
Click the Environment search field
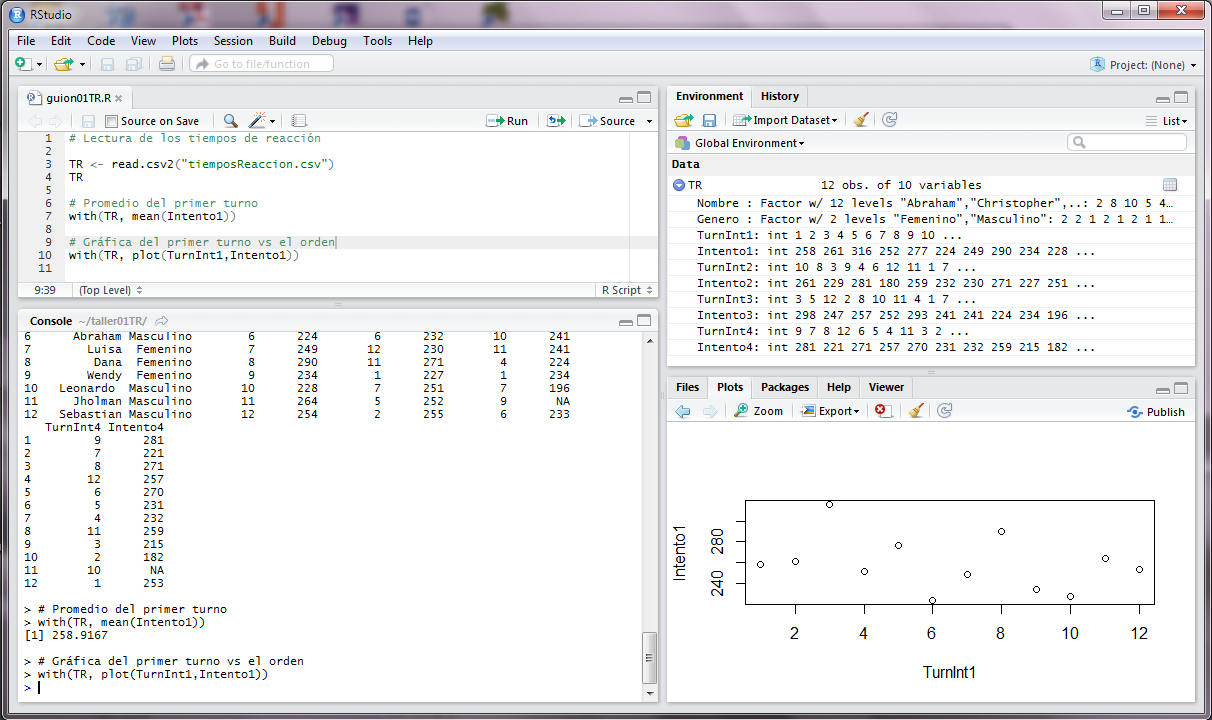(x=1127, y=143)
